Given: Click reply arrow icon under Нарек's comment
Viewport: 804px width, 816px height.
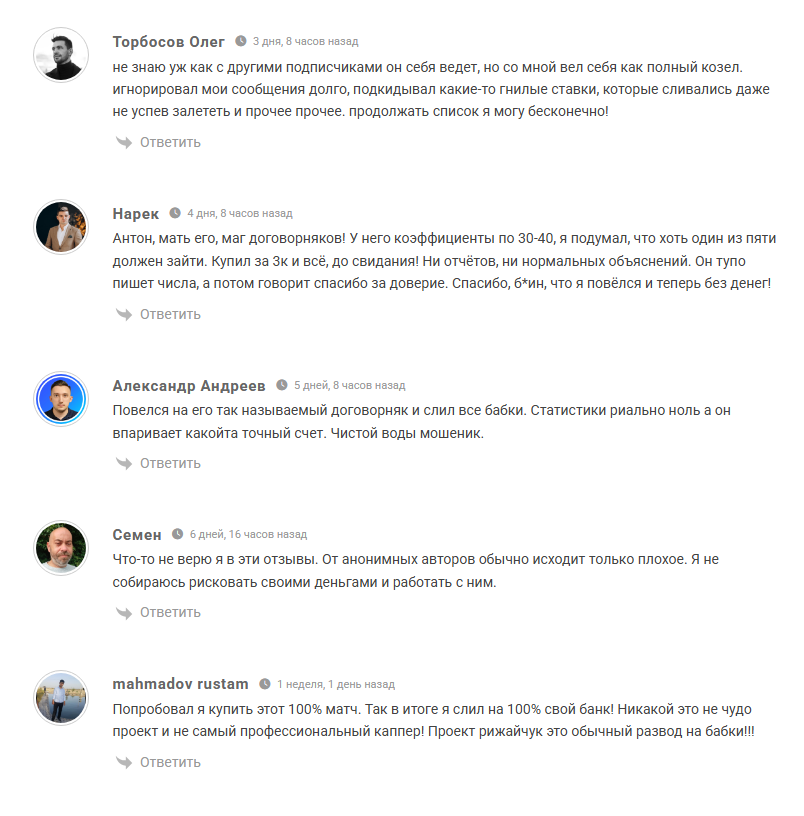Looking at the screenshot, I should coord(124,315).
